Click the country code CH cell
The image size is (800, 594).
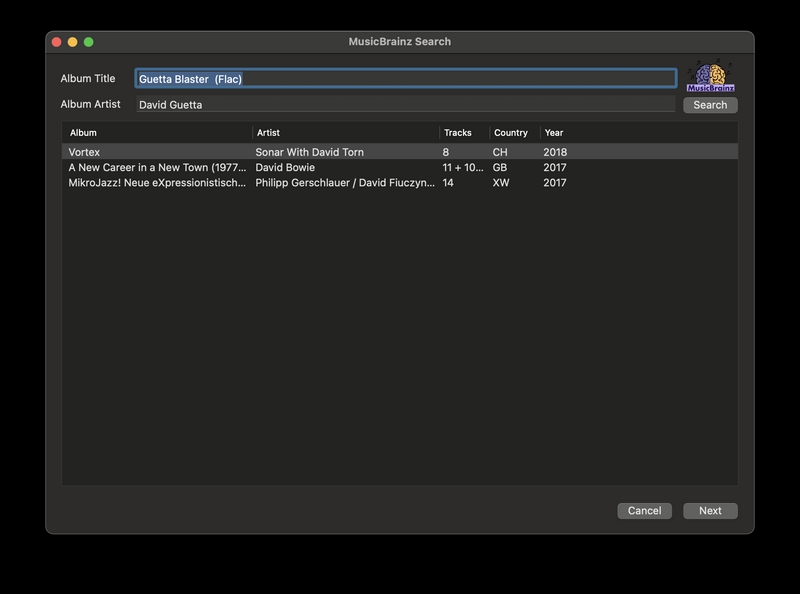point(500,152)
